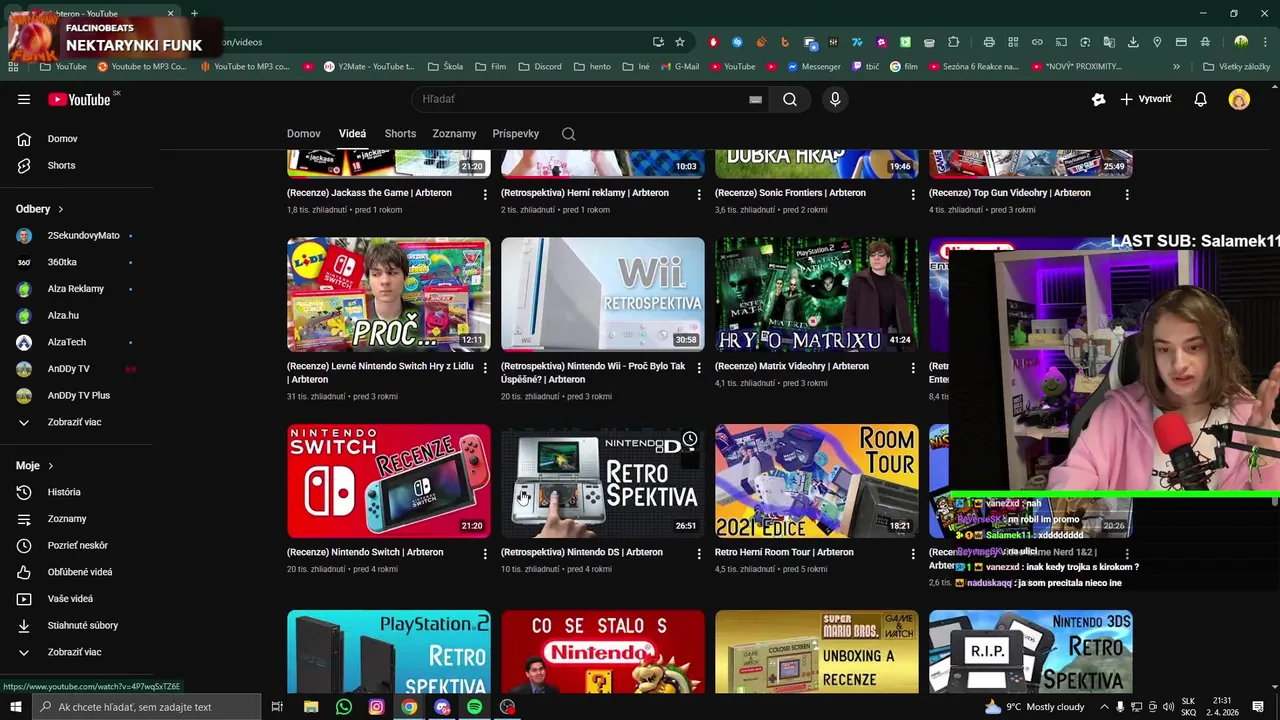Image resolution: width=1280 pixels, height=720 pixels.
Task: Open Instagram from the taskbar
Action: 376,707
